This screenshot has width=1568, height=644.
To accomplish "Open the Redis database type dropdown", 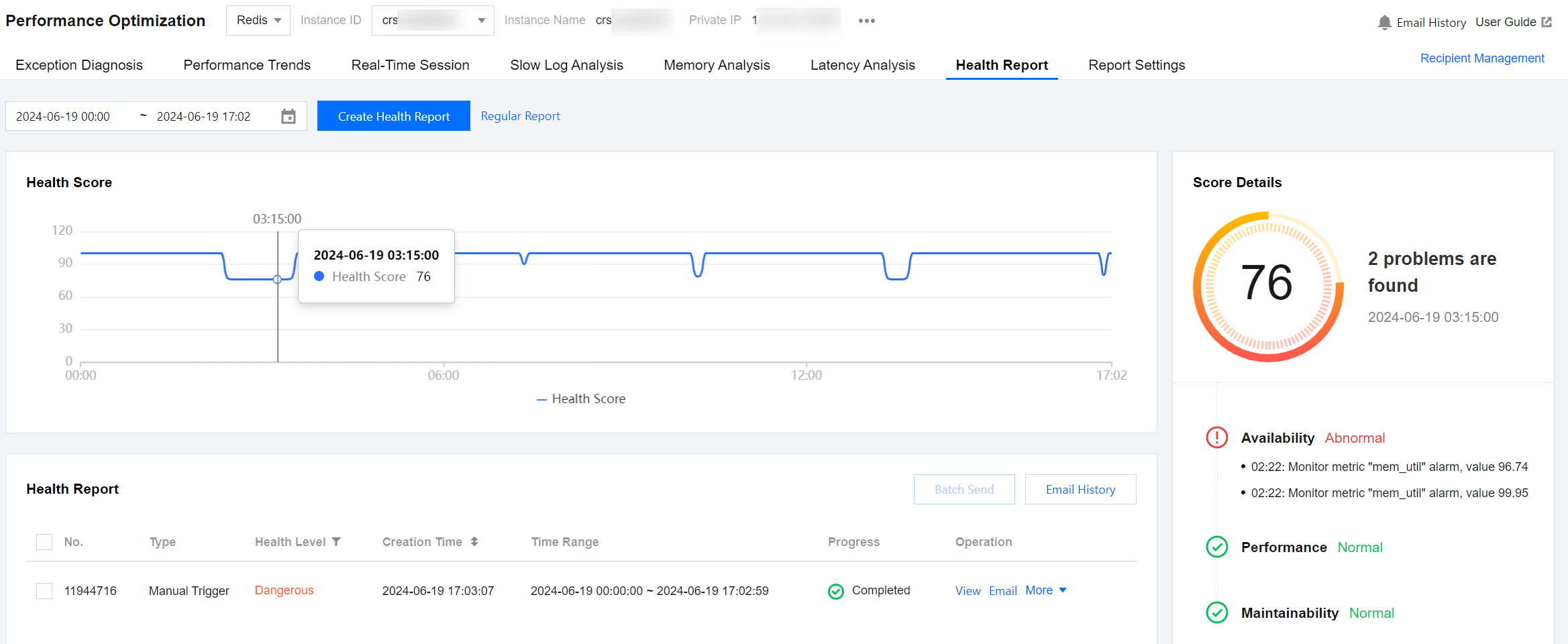I will coord(258,21).
